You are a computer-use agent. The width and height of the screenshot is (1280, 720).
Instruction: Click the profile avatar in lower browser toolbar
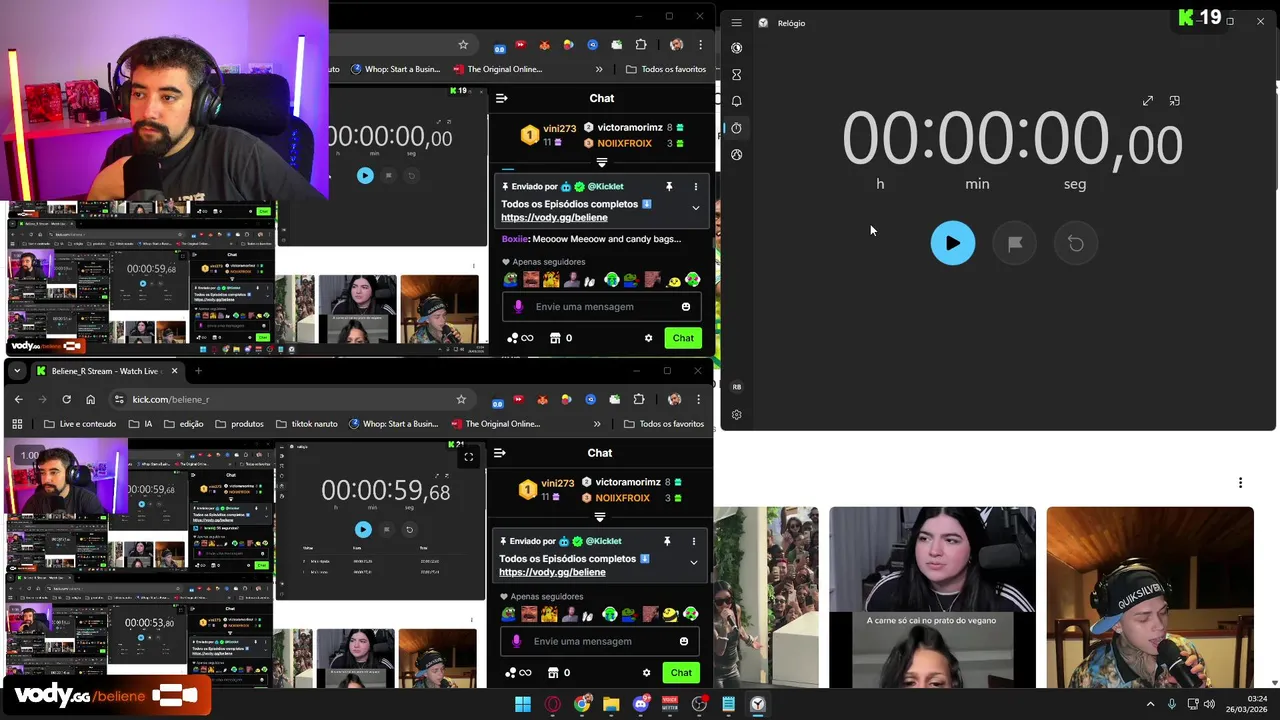point(675,399)
